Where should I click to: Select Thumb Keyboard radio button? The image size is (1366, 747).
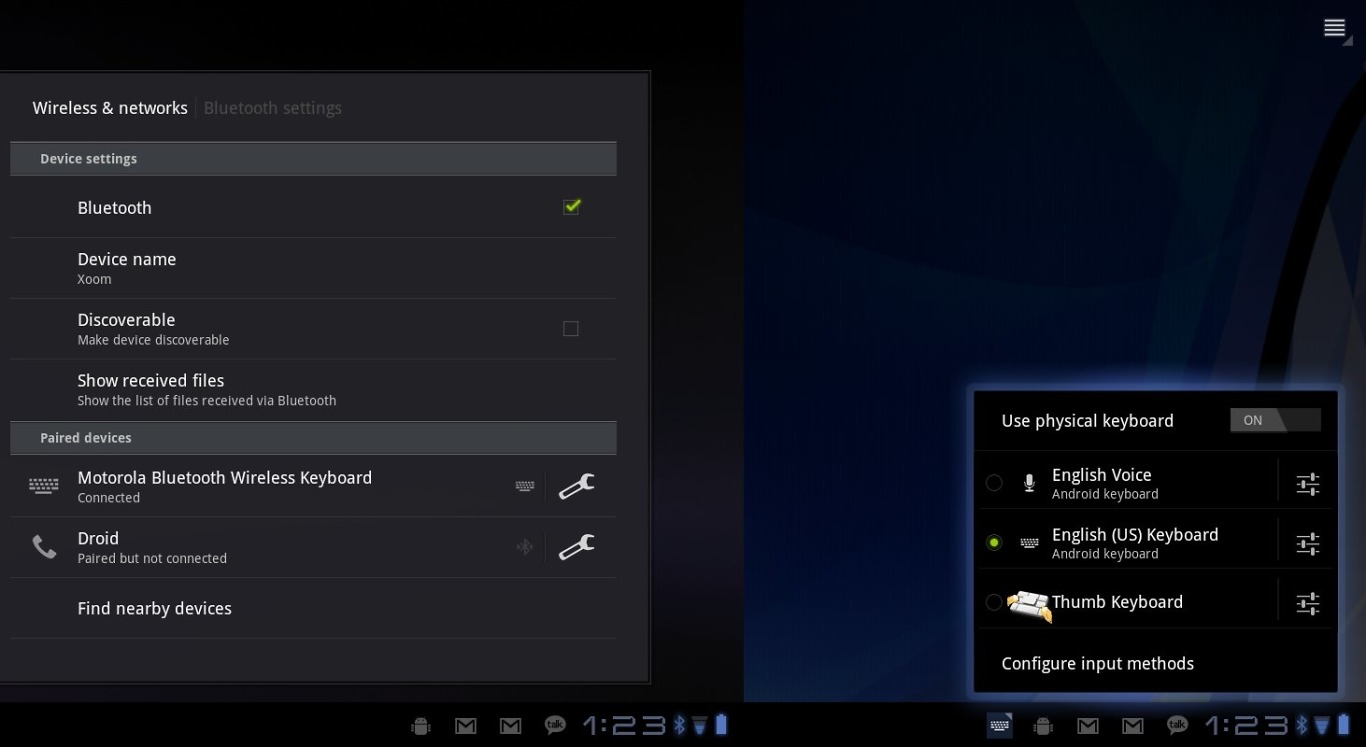pyautogui.click(x=994, y=602)
